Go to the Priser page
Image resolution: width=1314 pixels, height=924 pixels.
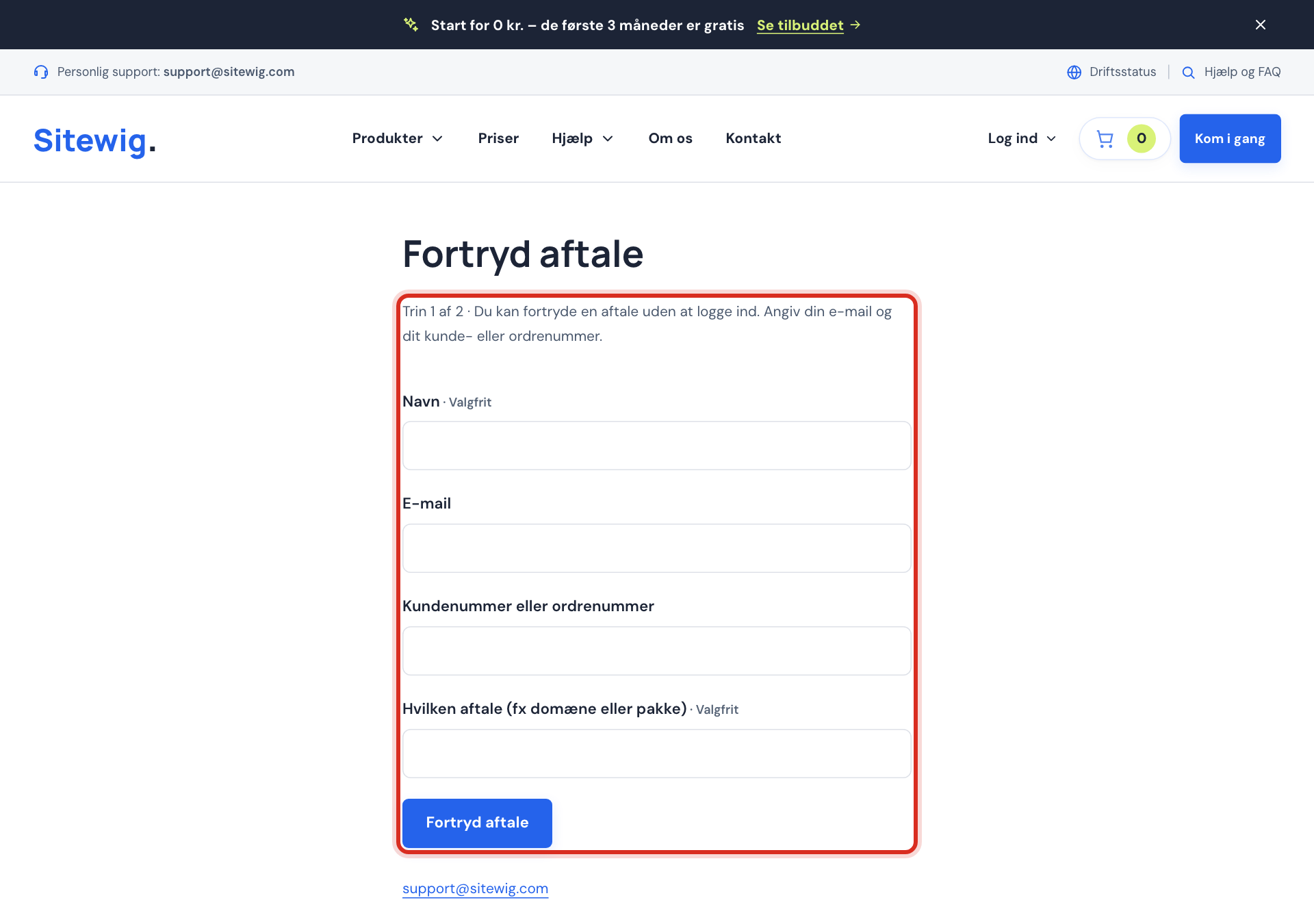498,138
